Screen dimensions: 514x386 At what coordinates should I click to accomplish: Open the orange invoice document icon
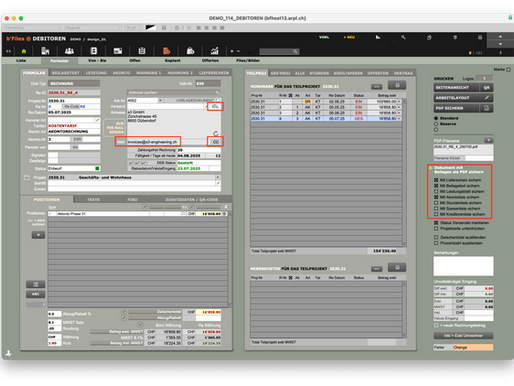(166, 51)
